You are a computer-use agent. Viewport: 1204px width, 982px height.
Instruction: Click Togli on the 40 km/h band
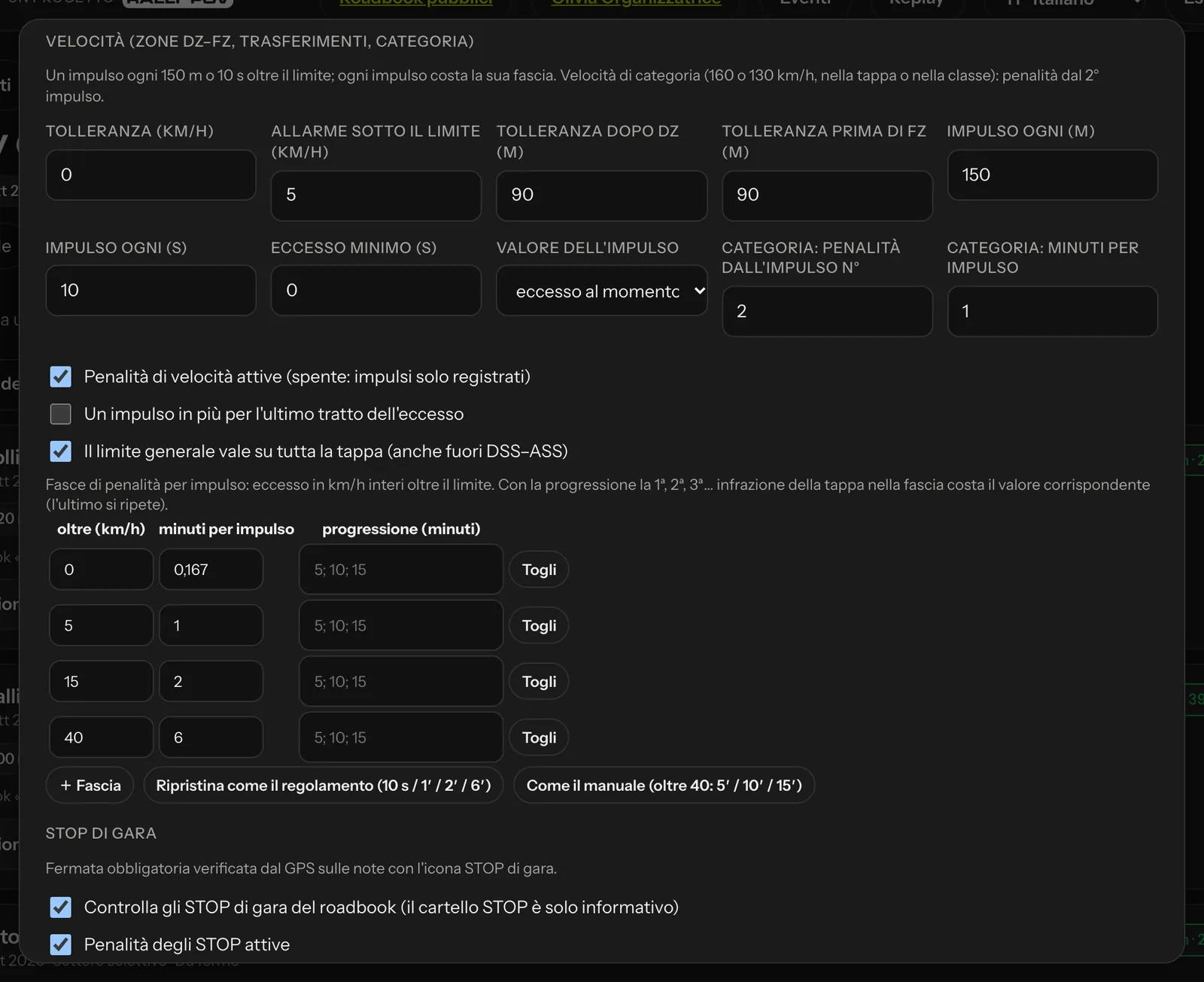[540, 737]
